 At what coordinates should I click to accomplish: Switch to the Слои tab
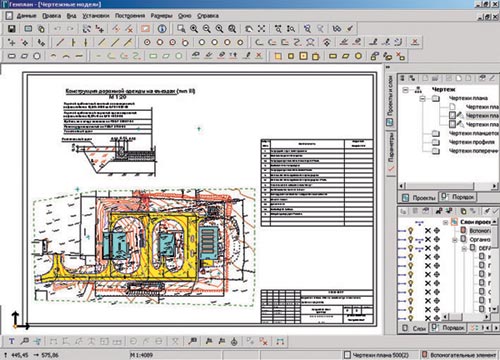coord(414,328)
